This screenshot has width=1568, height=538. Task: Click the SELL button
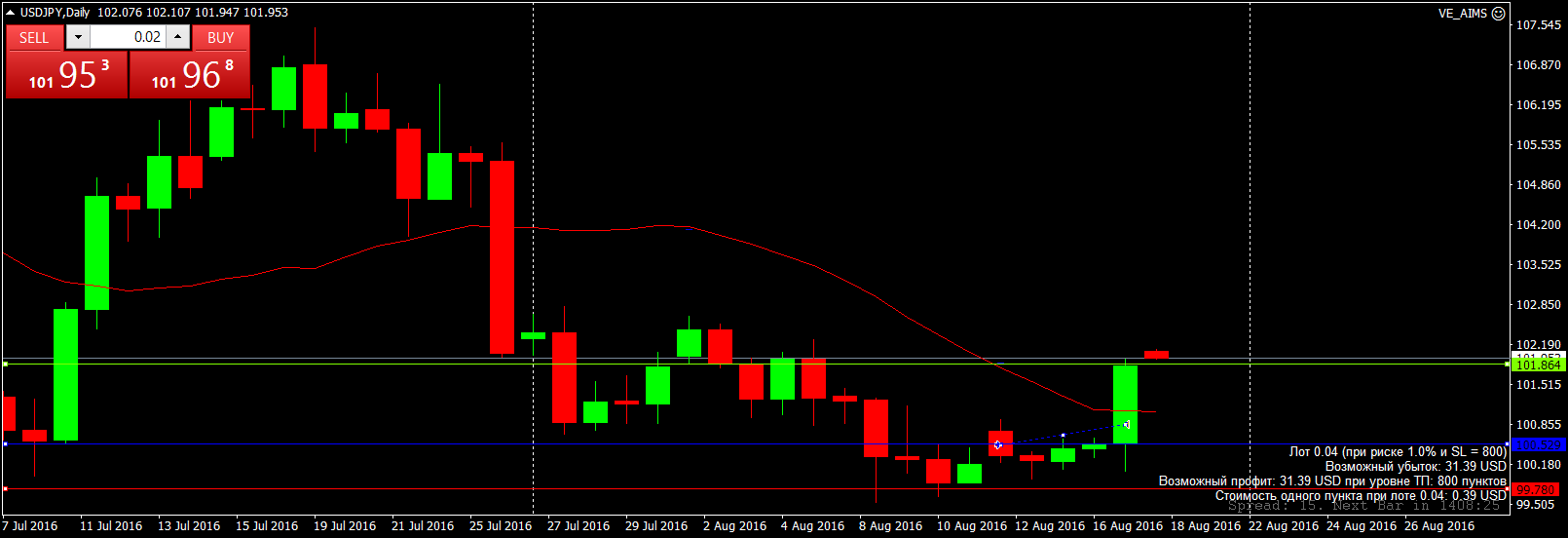click(x=34, y=37)
